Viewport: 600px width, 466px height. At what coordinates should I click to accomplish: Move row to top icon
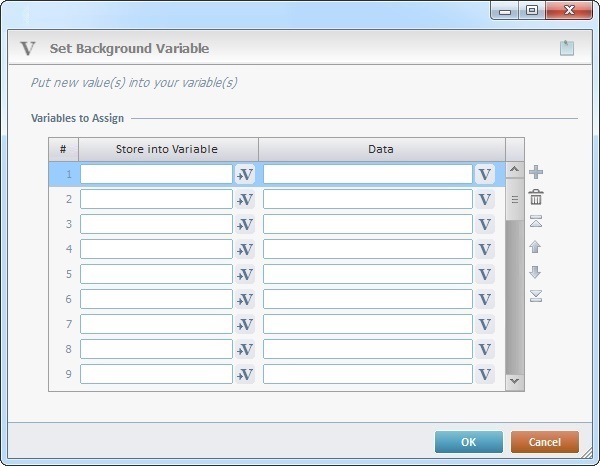coord(536,222)
